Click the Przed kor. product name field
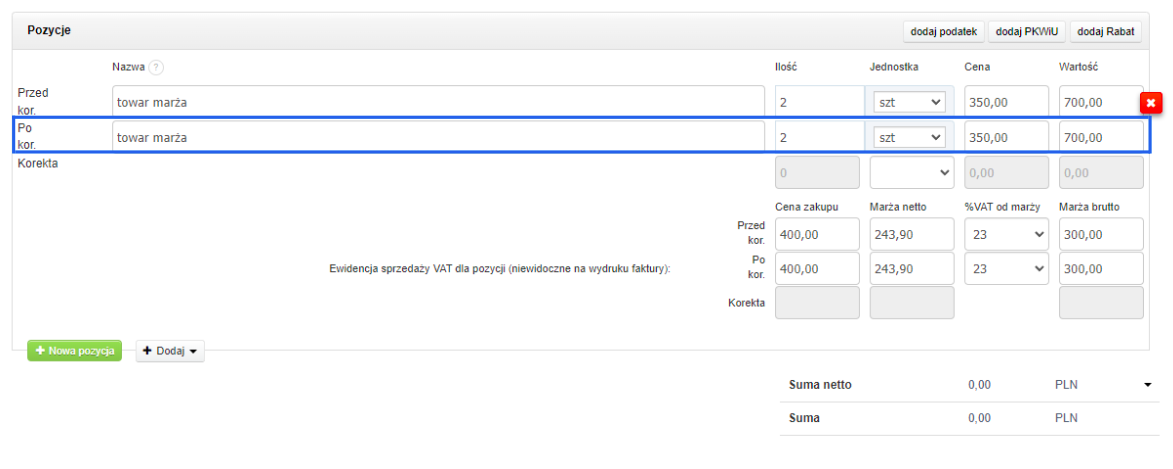Viewport: 1173px width, 469px height. coord(438,102)
